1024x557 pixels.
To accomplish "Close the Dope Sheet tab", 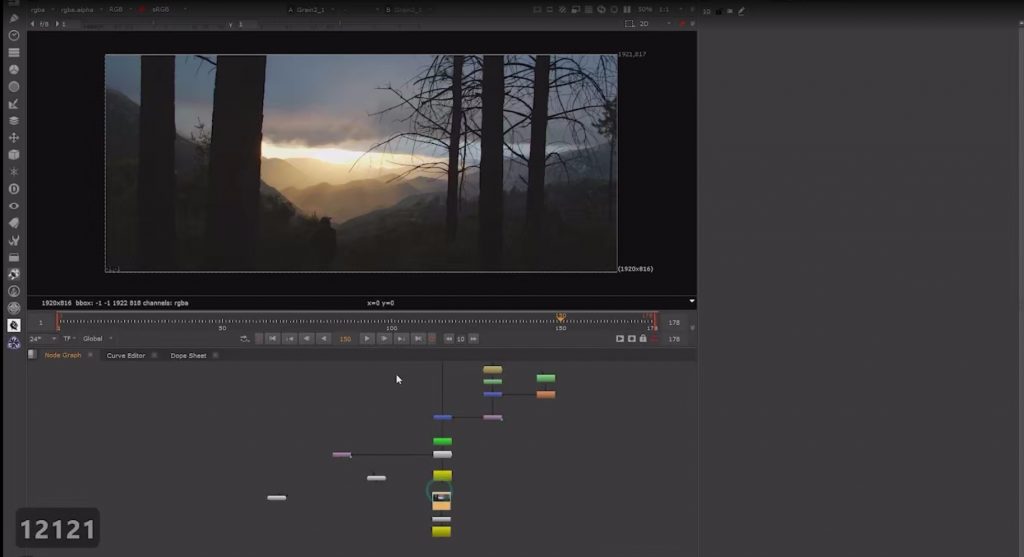I will click(216, 355).
